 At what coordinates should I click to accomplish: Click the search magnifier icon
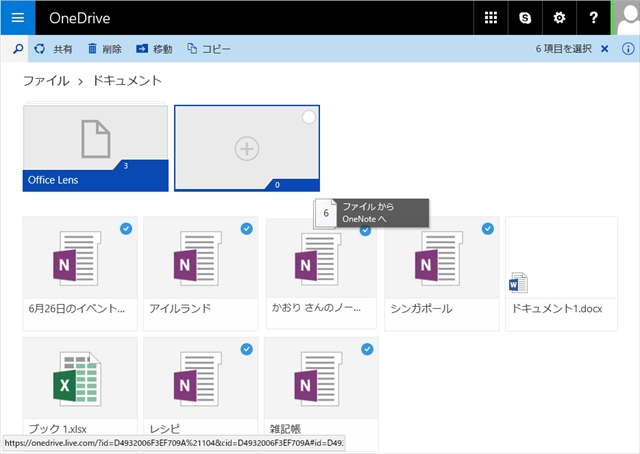pyautogui.click(x=18, y=49)
